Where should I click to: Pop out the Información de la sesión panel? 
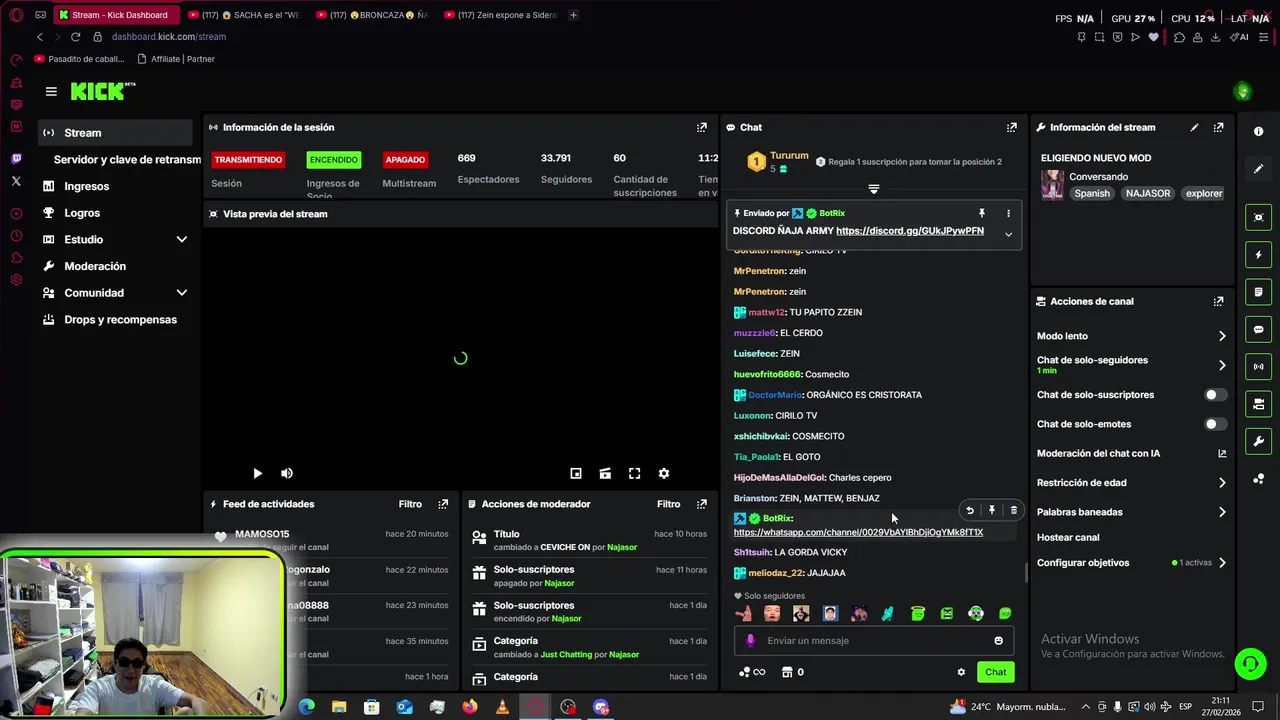coord(702,127)
